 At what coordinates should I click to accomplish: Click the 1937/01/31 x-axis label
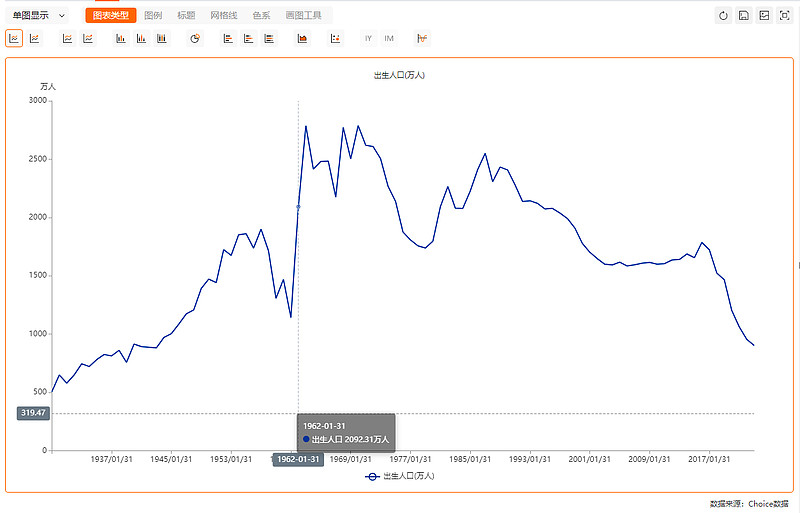111,459
